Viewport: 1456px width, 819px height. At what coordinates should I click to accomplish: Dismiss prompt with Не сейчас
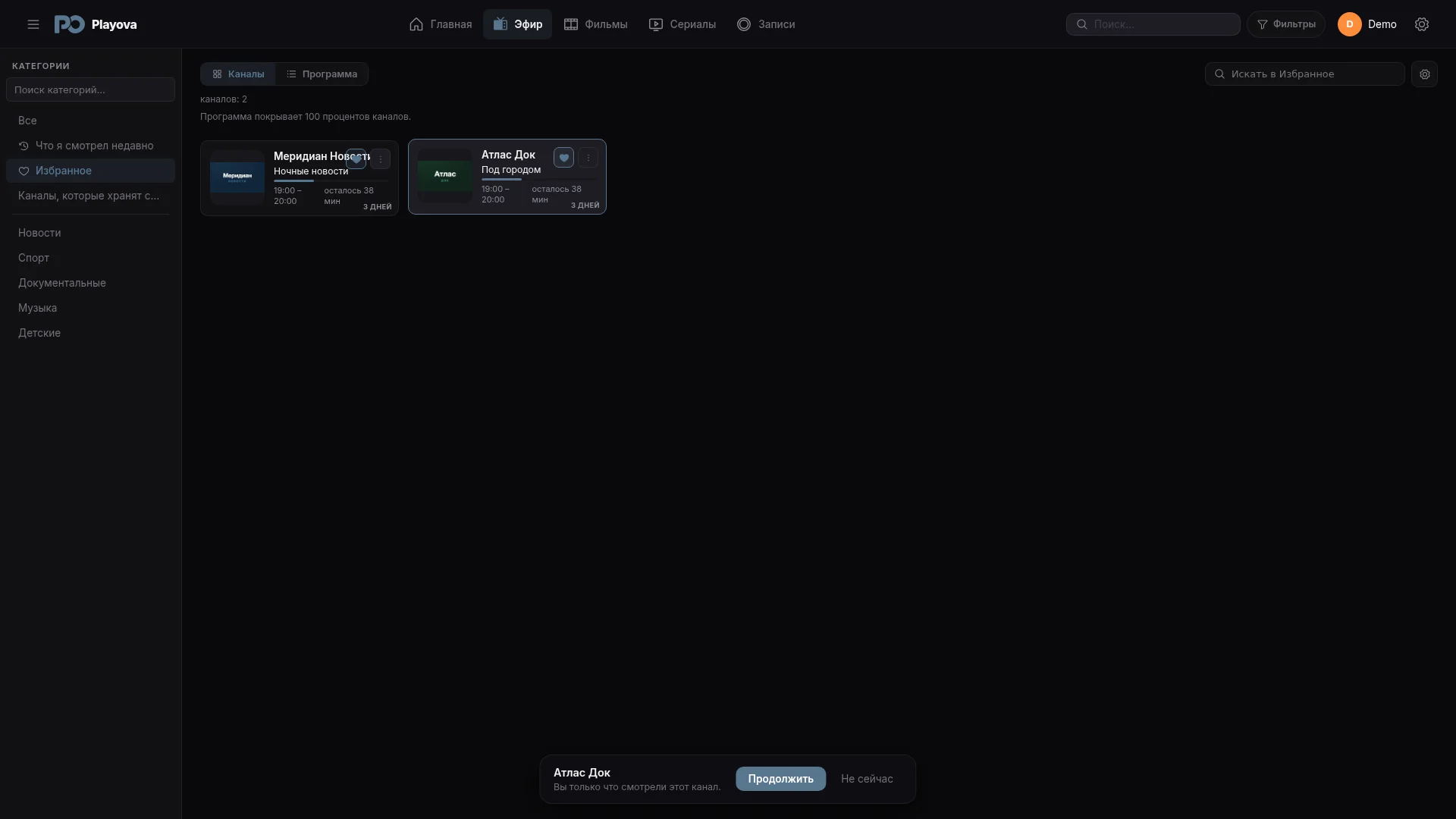pyautogui.click(x=867, y=779)
